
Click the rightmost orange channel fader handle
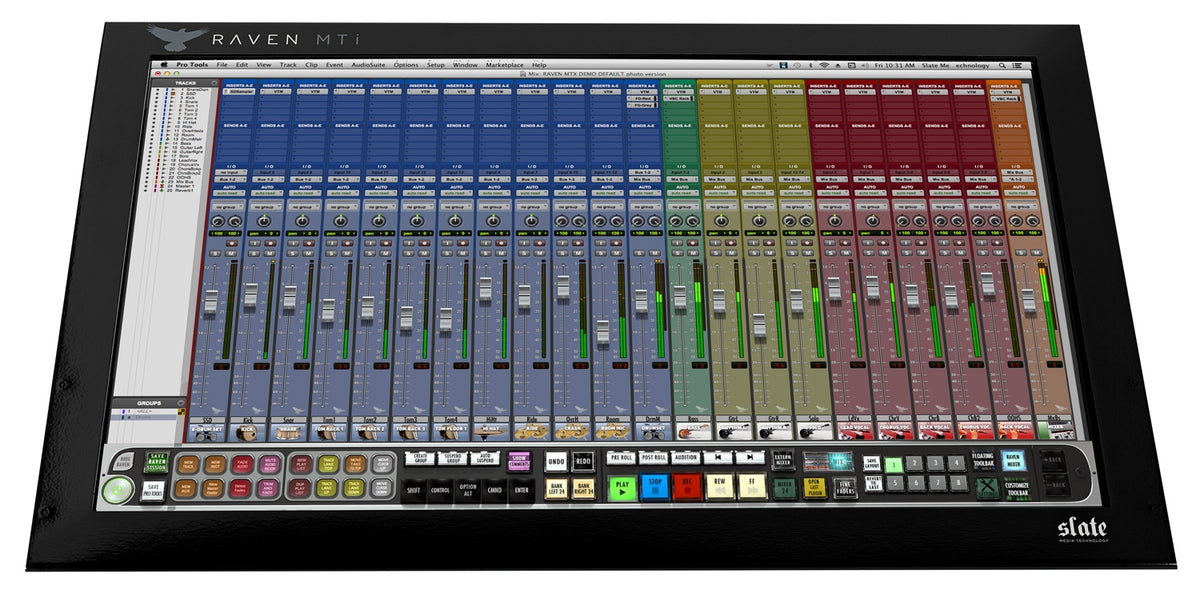(x=1028, y=300)
